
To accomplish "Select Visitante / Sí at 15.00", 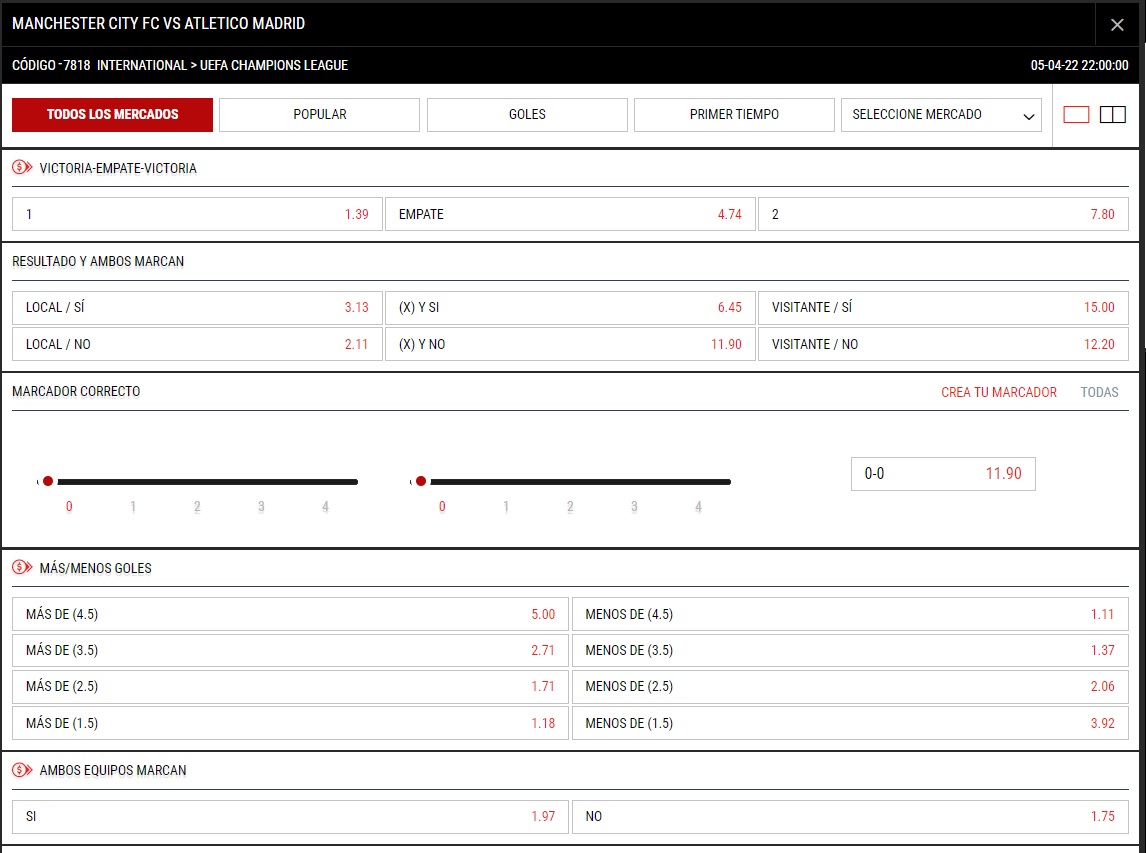I will [944, 308].
